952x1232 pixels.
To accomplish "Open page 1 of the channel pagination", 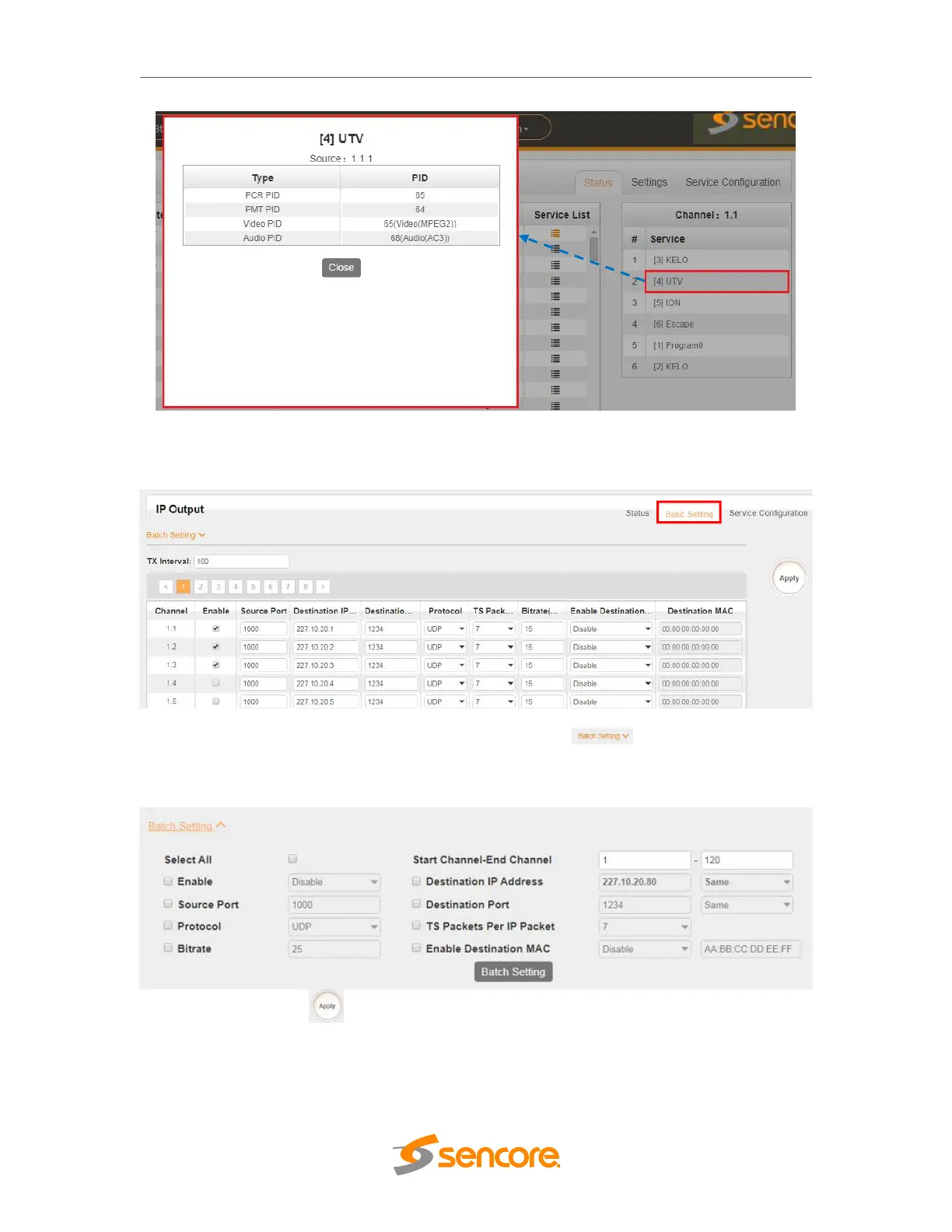I will click(184, 586).
